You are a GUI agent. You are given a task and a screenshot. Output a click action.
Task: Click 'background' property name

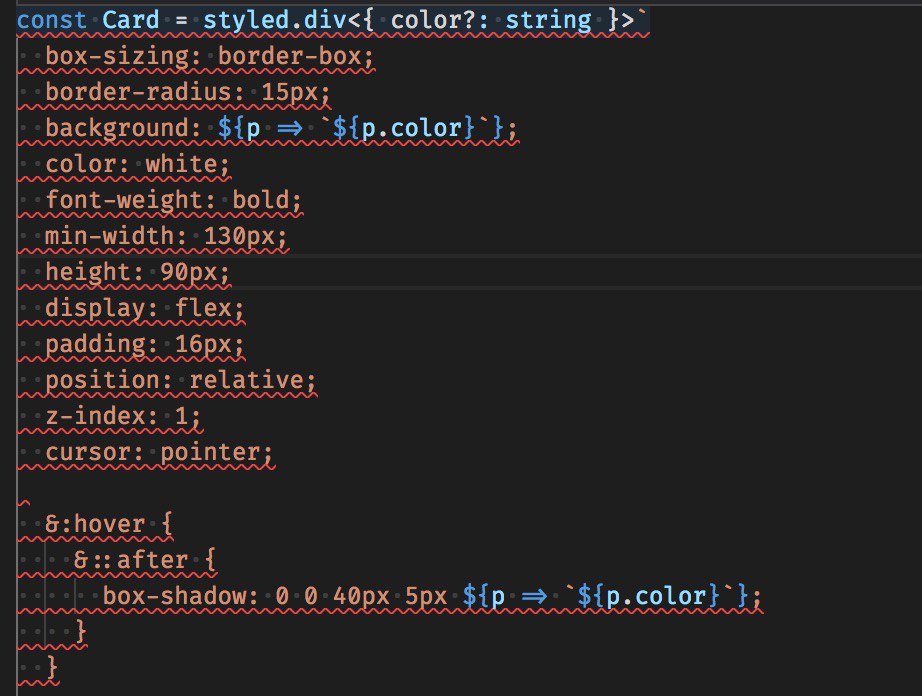(116, 128)
